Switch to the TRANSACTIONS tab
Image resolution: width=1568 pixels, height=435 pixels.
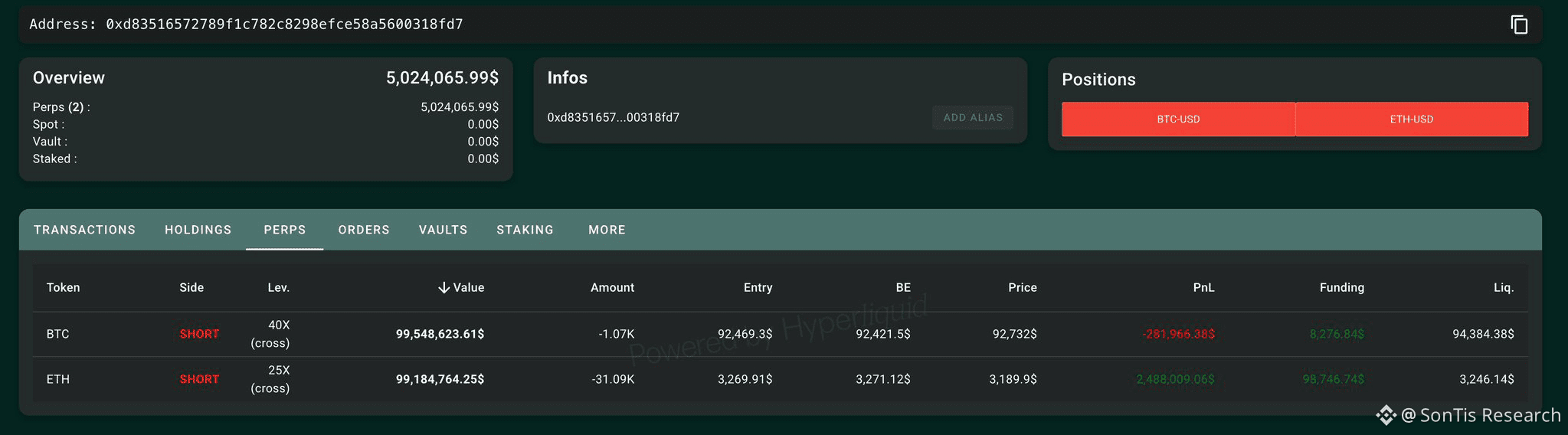coord(84,230)
